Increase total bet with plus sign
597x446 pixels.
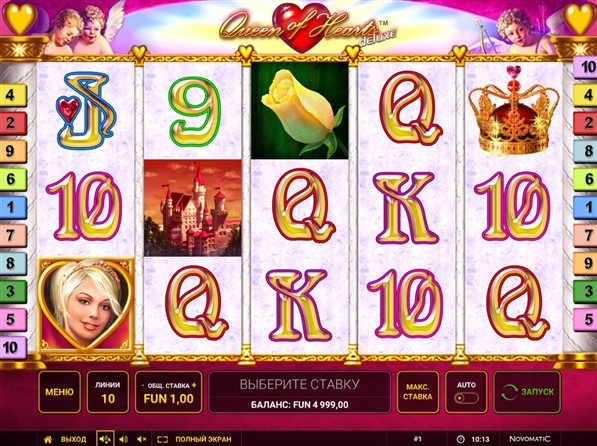tap(194, 385)
